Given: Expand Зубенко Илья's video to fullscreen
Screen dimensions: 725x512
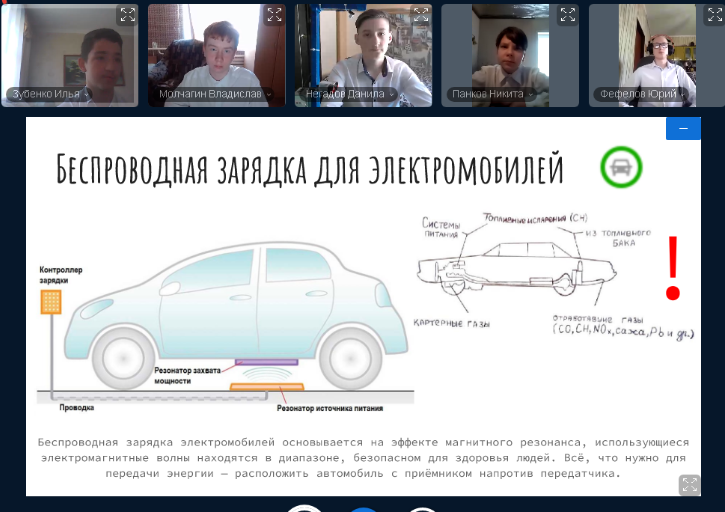Looking at the screenshot, I should [x=127, y=15].
